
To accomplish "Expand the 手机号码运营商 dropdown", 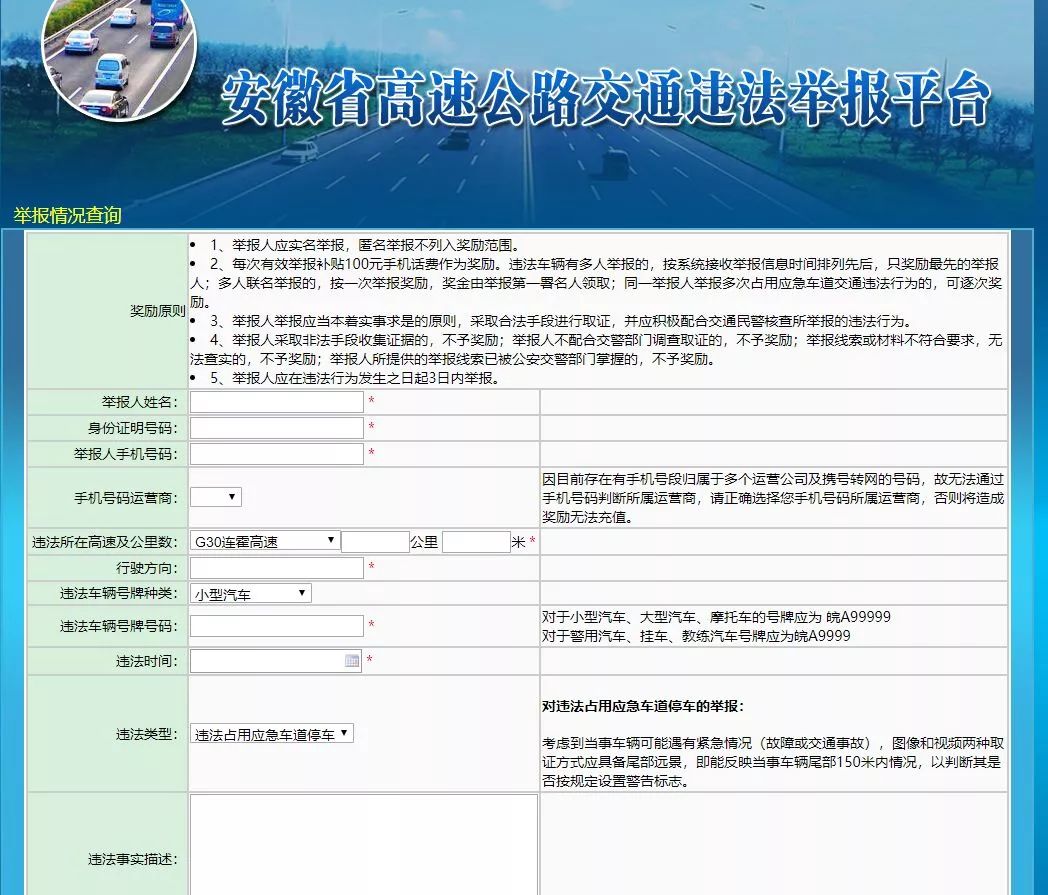I will coord(216,497).
